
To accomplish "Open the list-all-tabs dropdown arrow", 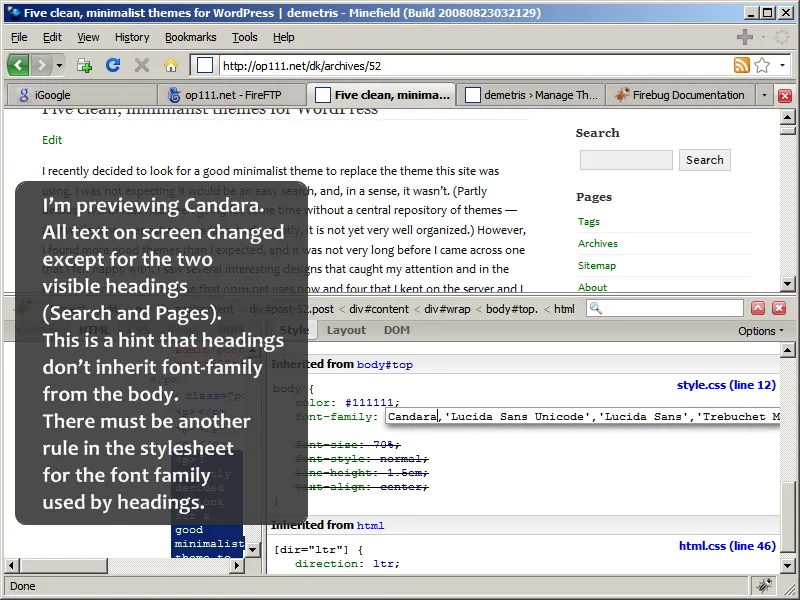I will click(764, 95).
